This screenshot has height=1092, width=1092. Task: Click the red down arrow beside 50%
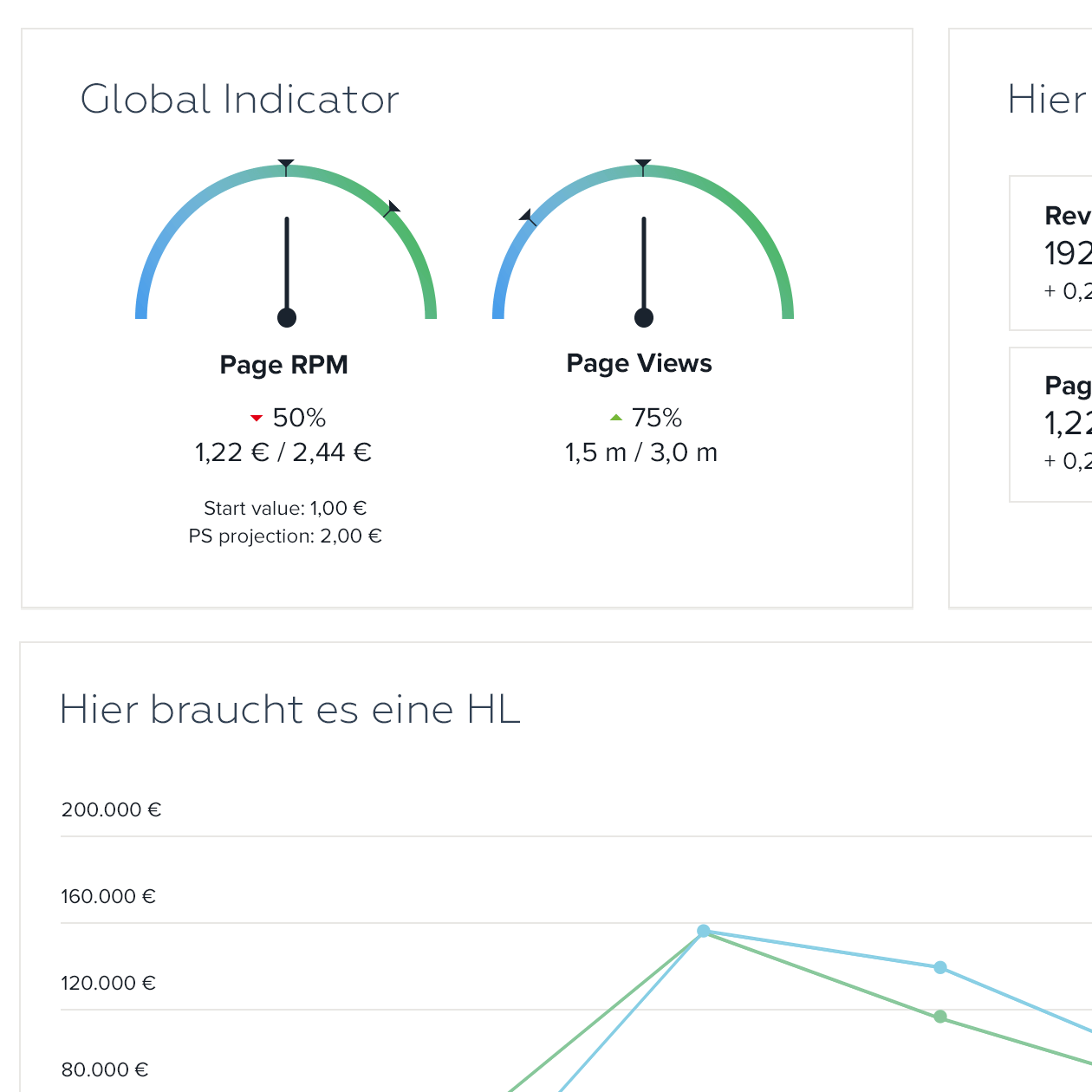click(256, 419)
